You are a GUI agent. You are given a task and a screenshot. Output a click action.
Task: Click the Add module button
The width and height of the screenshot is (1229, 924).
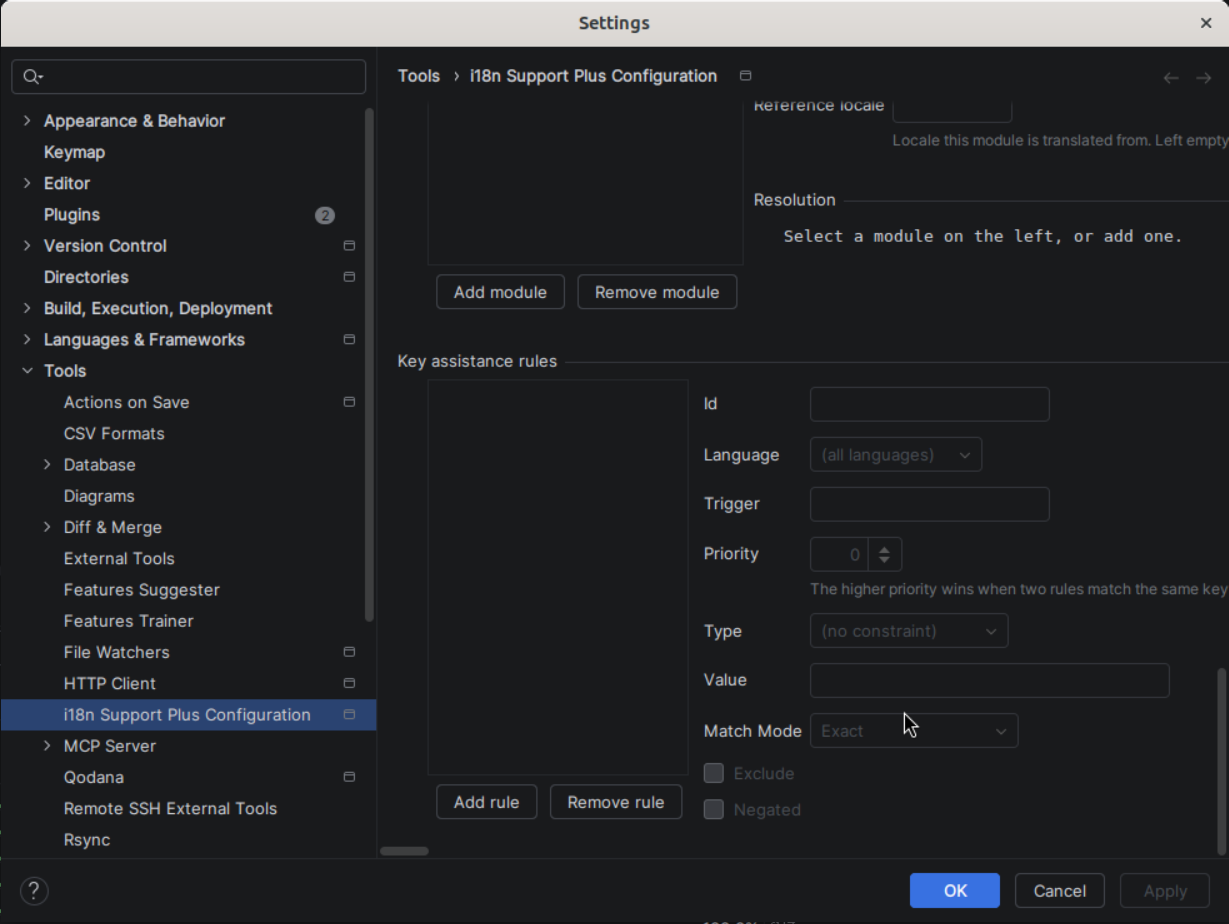tap(500, 292)
